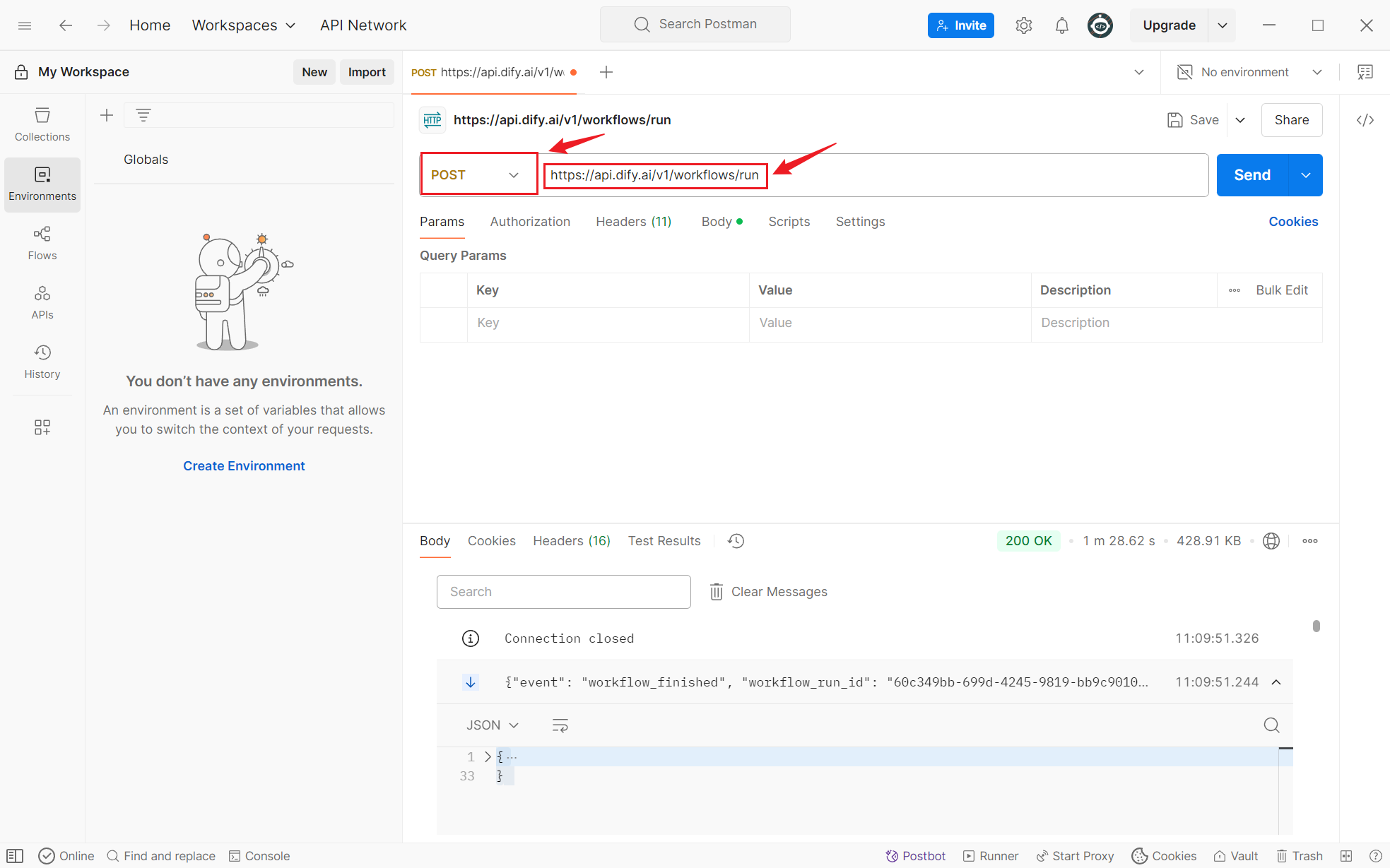Screen dimensions: 1390x868
Task: Click the request URL input field
Action: pos(874,175)
